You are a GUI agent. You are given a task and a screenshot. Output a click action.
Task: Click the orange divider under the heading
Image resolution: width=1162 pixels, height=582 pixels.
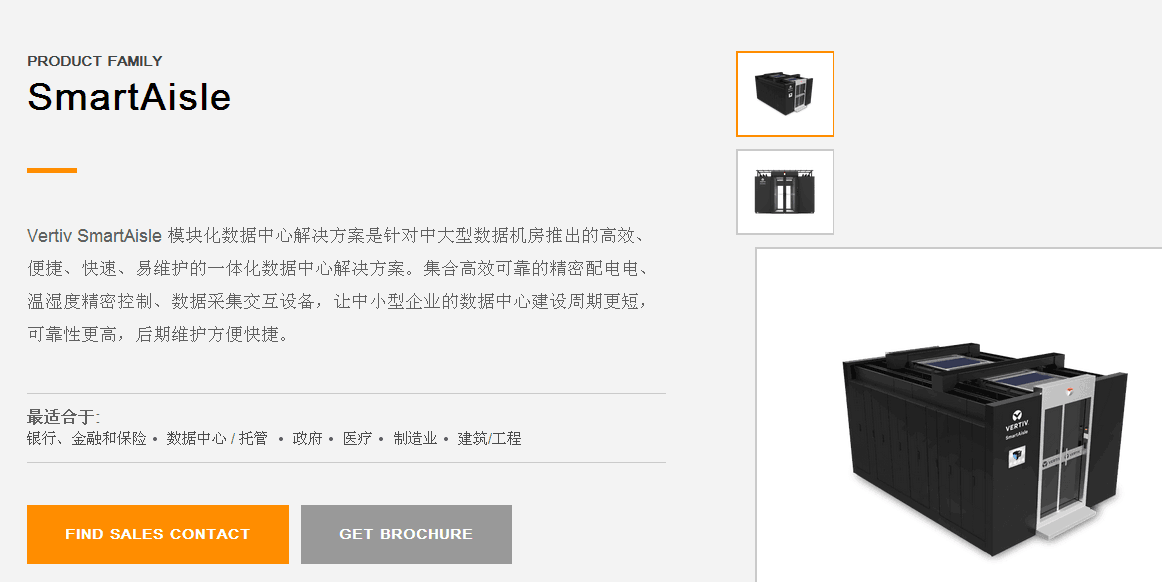click(52, 171)
